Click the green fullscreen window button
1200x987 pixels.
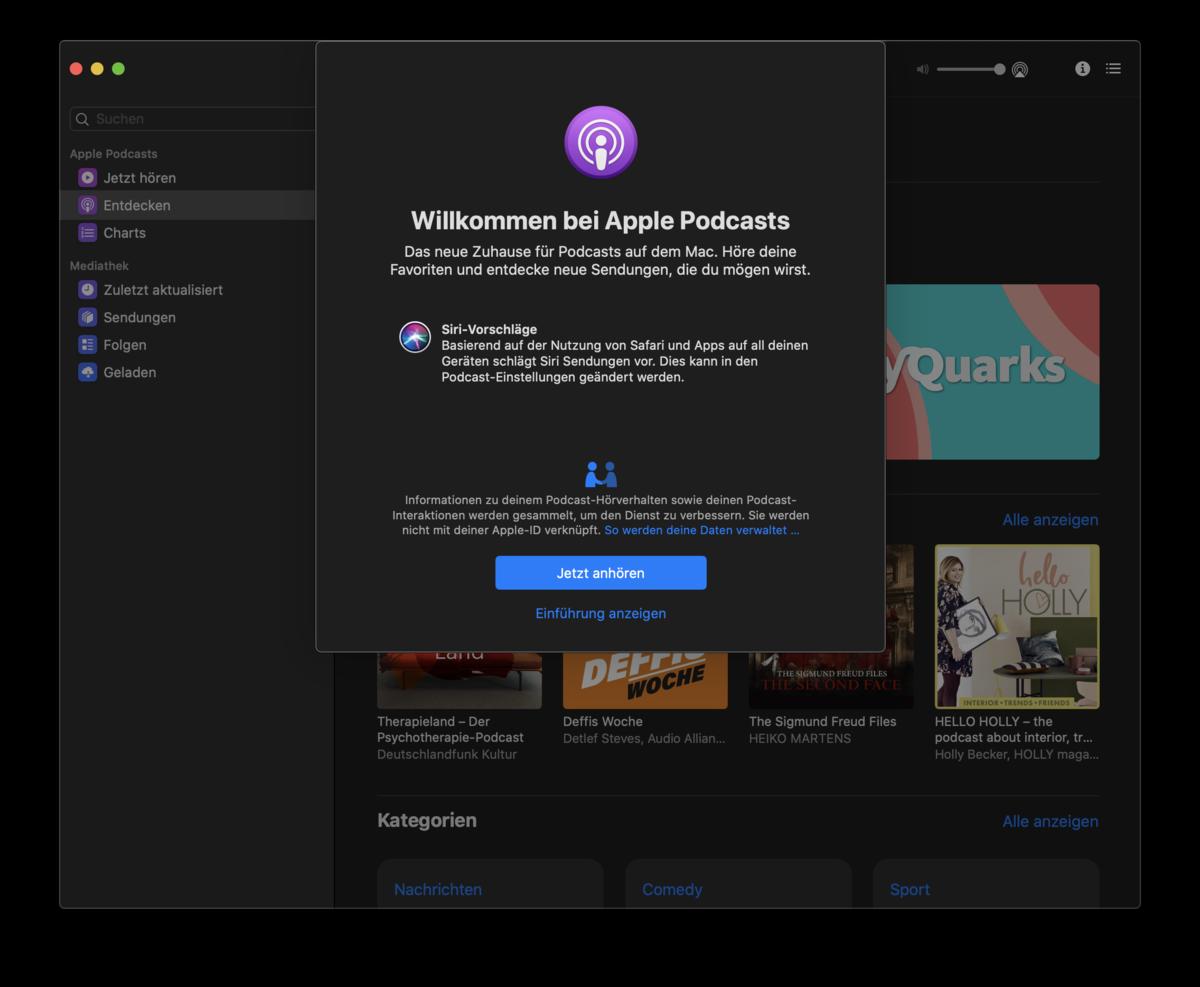118,69
